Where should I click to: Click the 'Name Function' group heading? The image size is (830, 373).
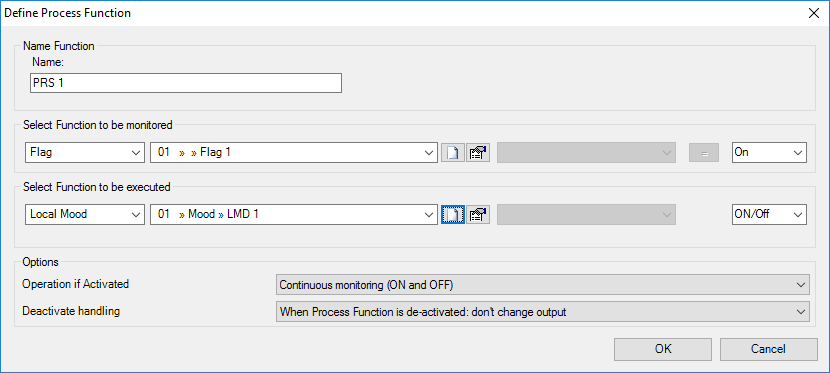pyautogui.click(x=59, y=46)
